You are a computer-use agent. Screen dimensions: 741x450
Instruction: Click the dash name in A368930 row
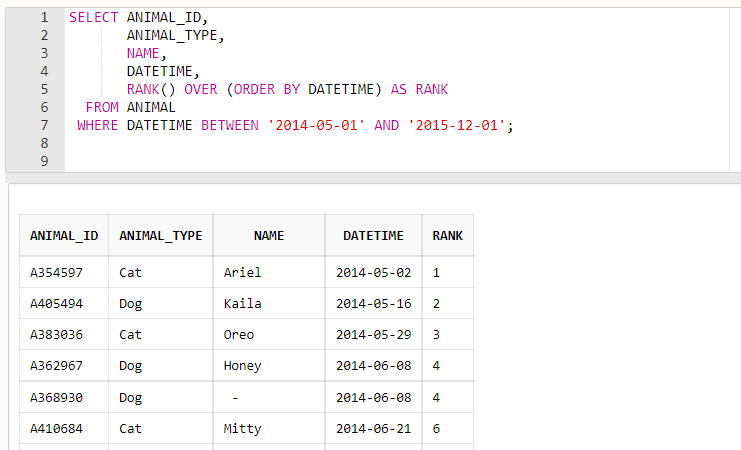235,398
